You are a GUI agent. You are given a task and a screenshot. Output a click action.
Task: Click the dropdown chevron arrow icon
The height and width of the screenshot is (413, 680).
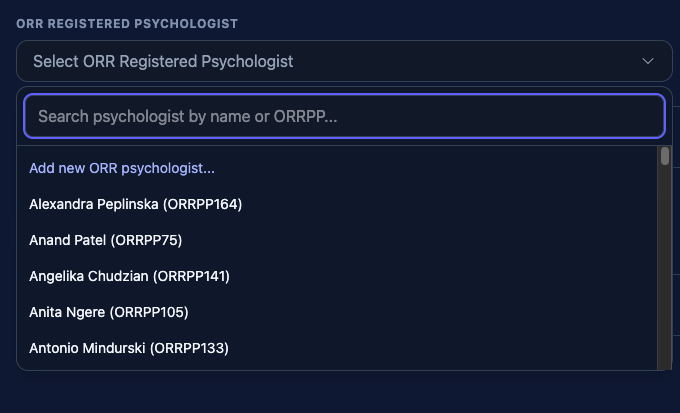pos(648,61)
